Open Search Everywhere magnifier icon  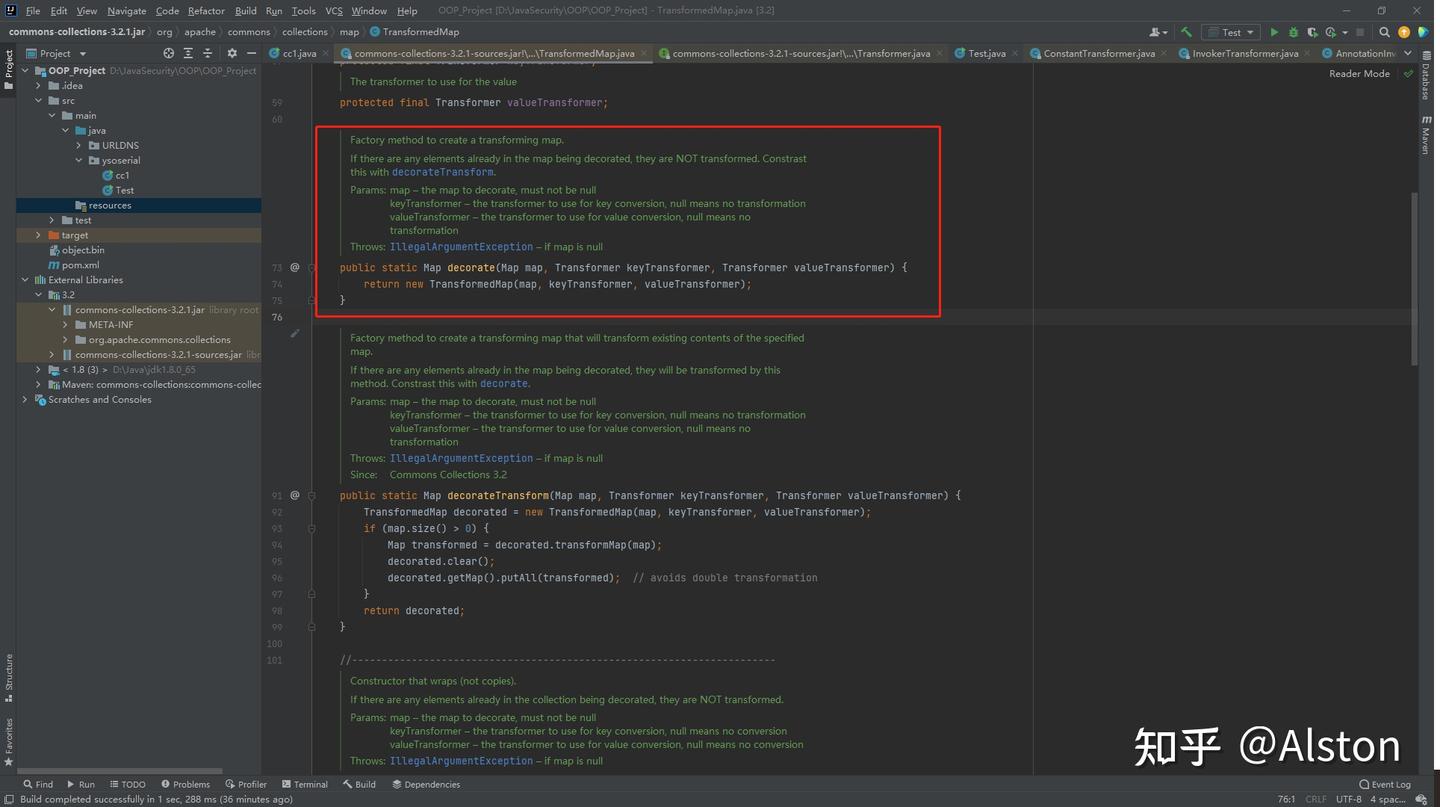click(1385, 32)
